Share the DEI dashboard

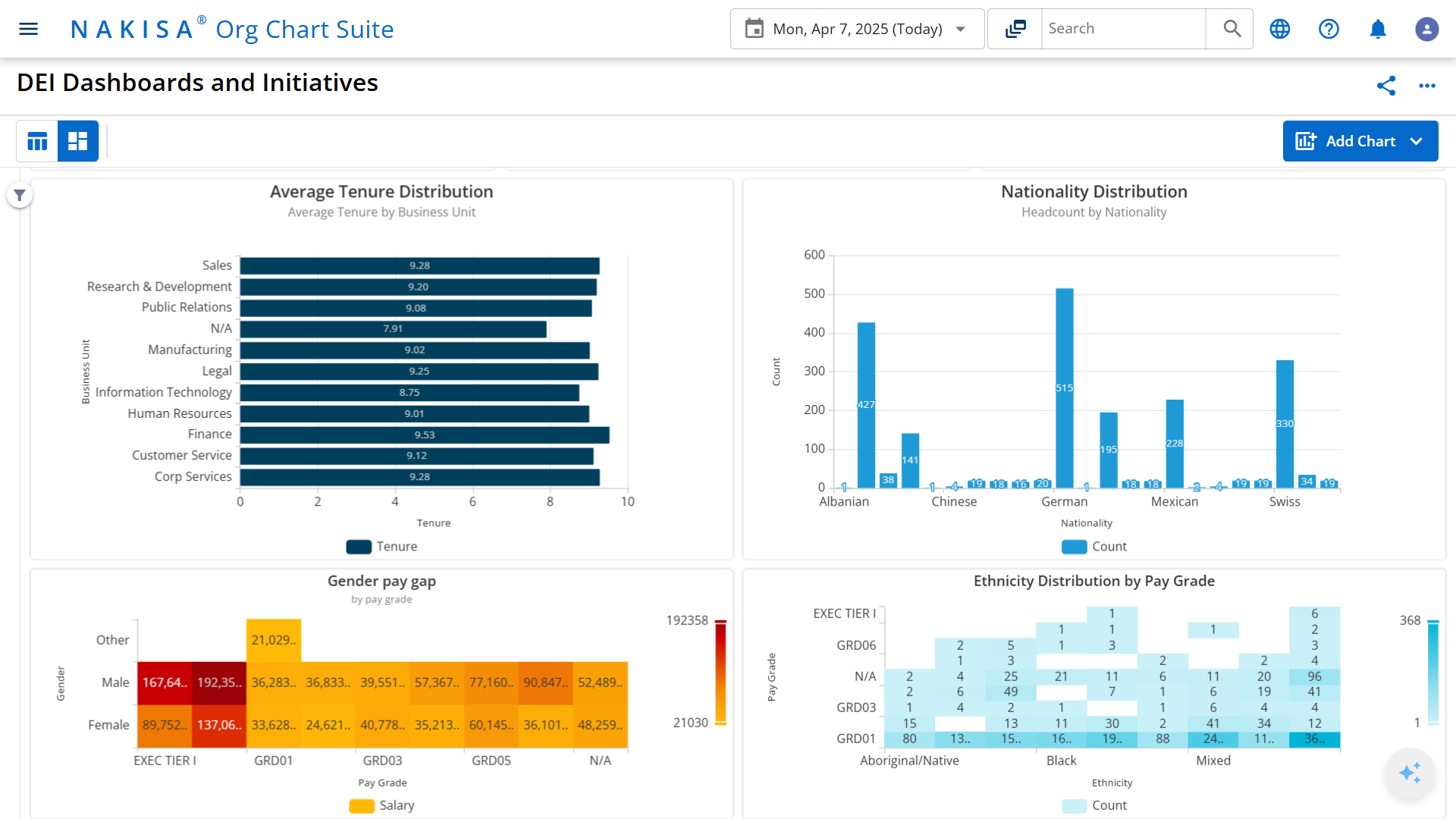1387,86
